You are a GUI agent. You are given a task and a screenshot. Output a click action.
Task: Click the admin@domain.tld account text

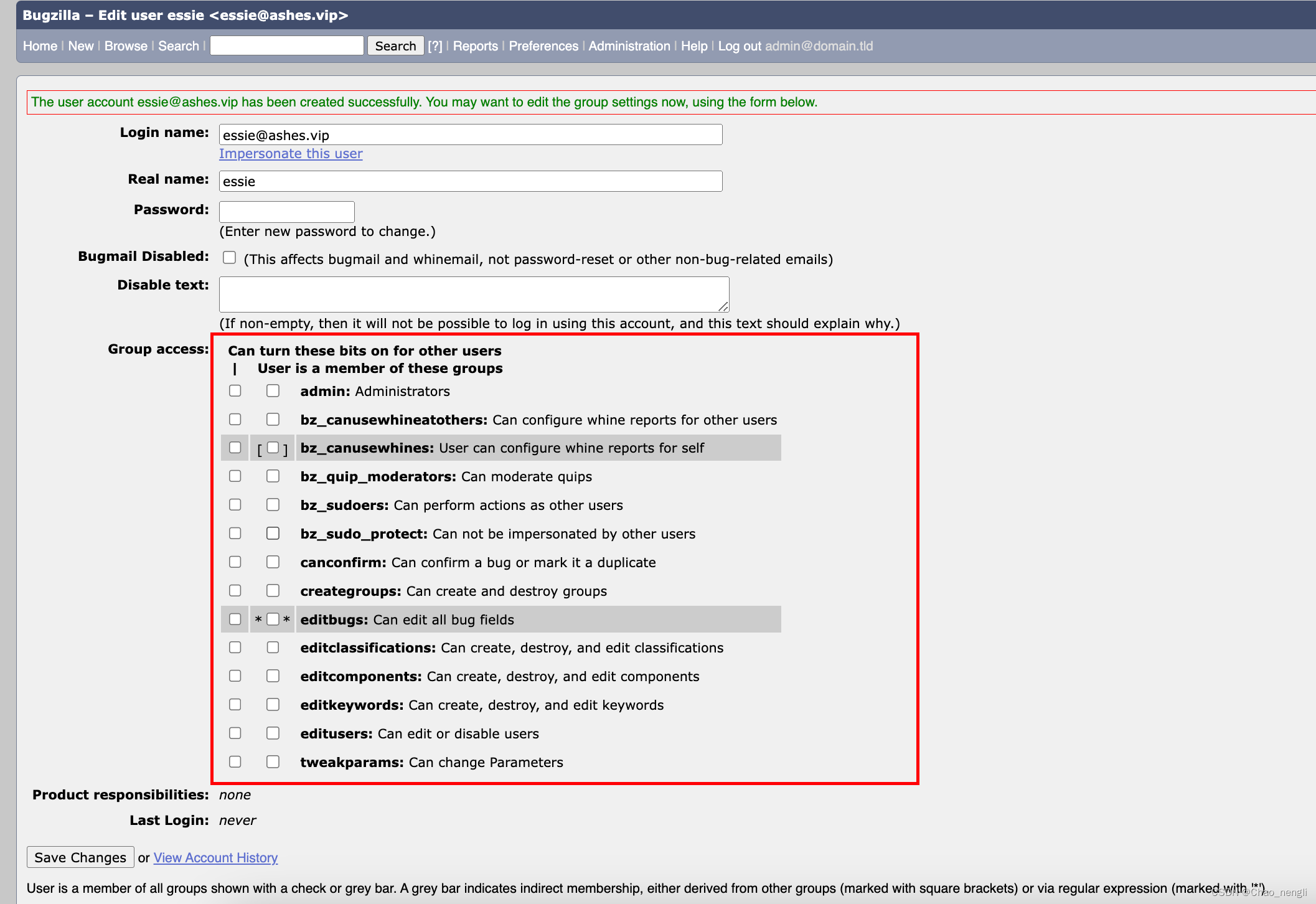pos(819,46)
